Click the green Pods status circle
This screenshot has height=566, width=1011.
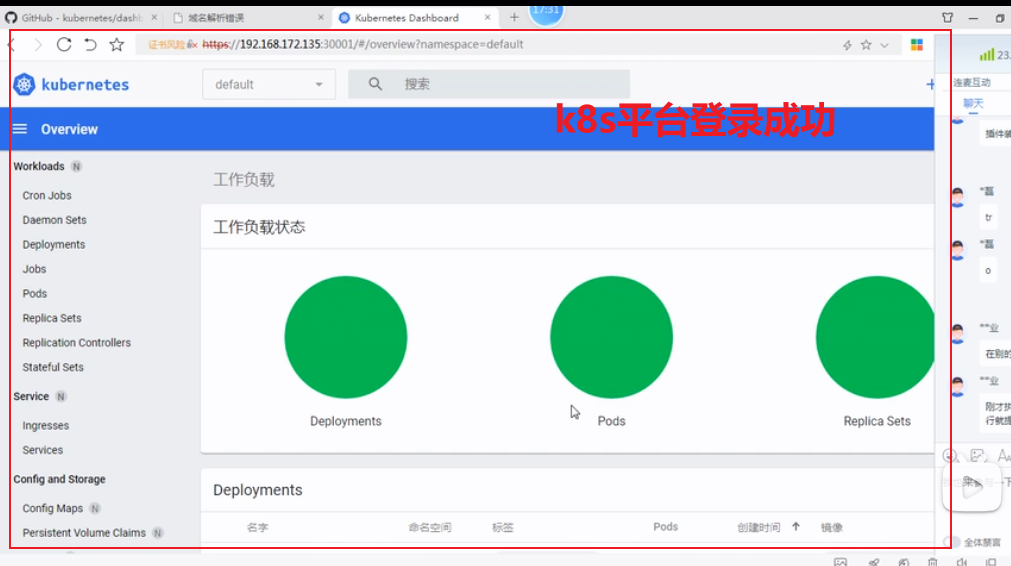pyautogui.click(x=611, y=337)
